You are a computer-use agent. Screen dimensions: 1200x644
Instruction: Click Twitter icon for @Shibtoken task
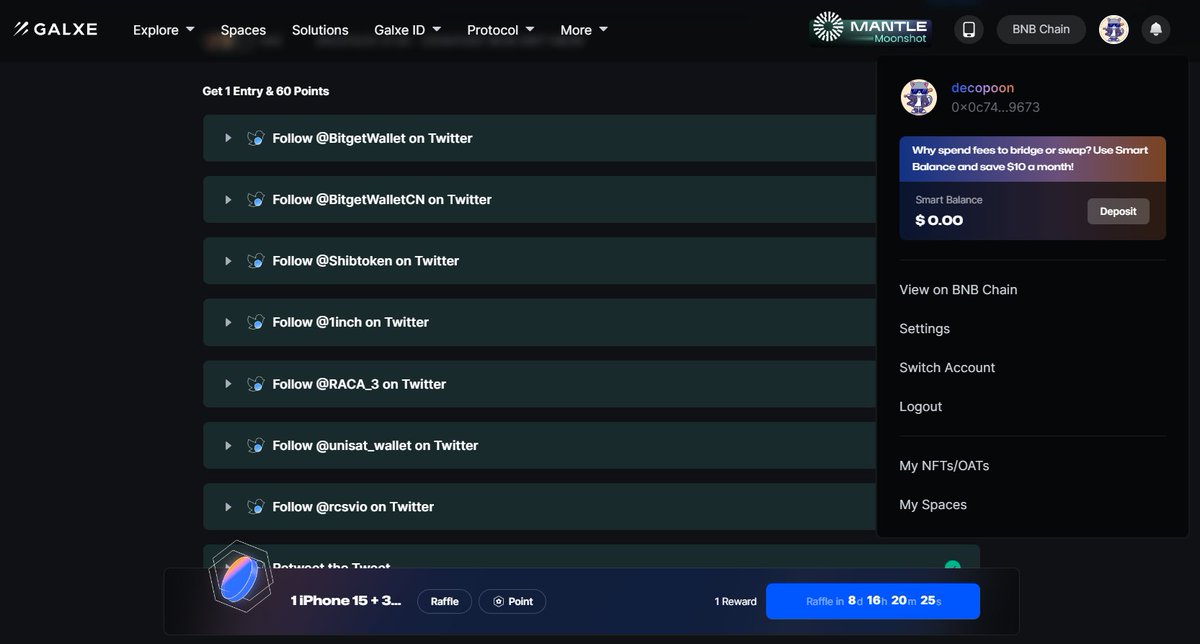(255, 261)
